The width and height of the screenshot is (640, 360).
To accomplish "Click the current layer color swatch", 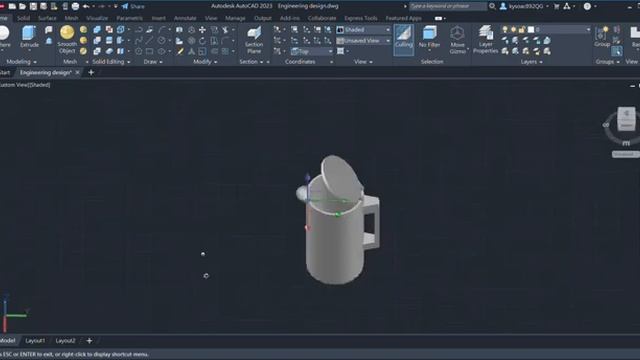I will click(531, 29).
